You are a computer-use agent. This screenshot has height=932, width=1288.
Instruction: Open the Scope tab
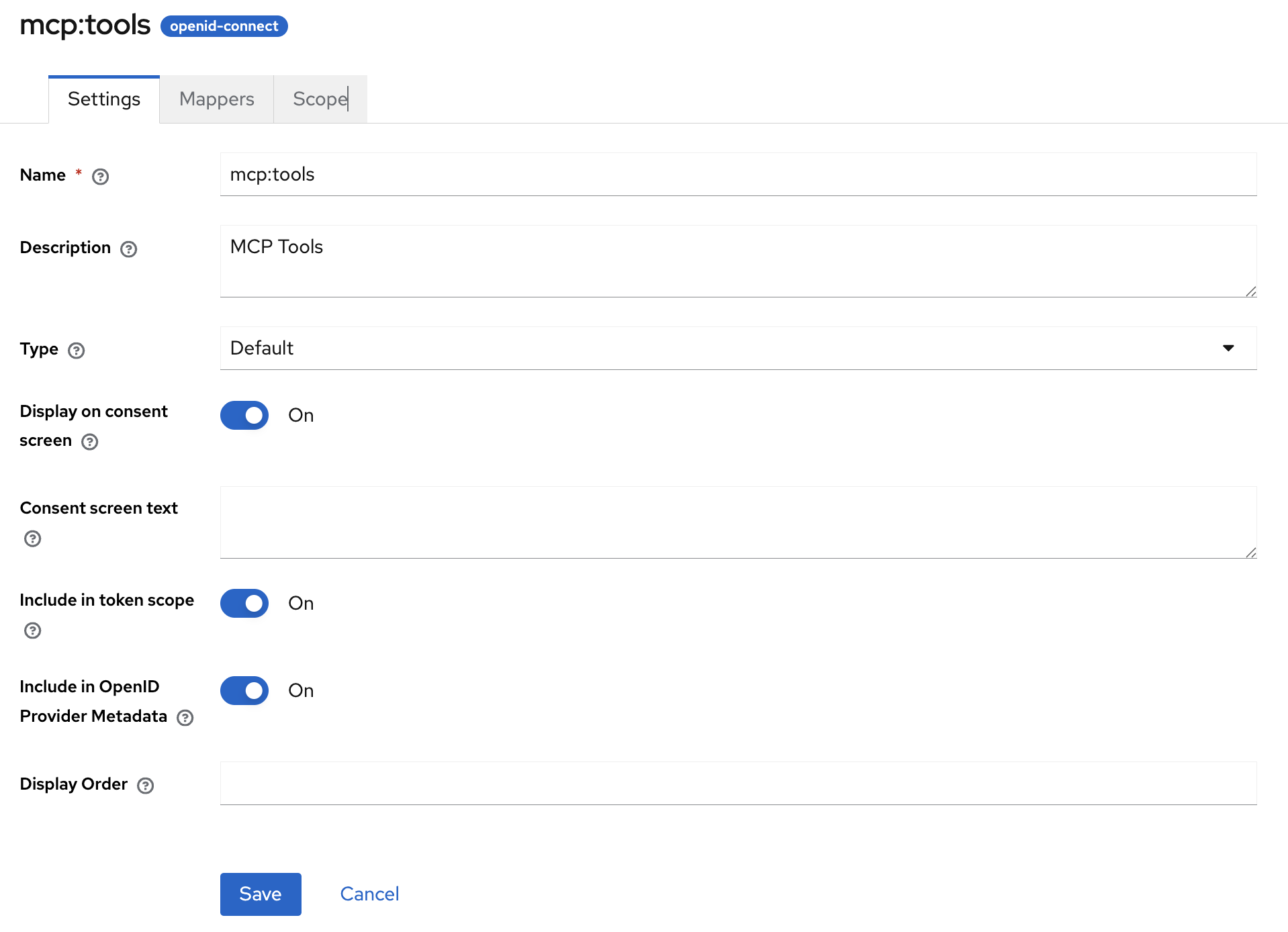(x=320, y=99)
